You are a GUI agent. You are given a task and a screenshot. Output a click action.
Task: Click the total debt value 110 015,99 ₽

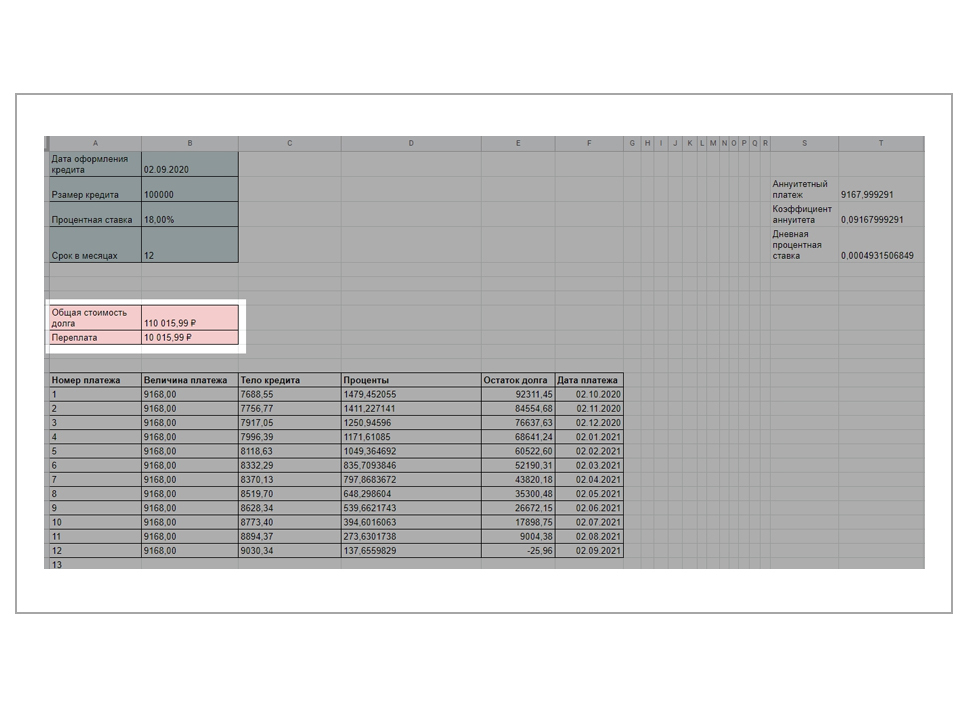point(190,318)
